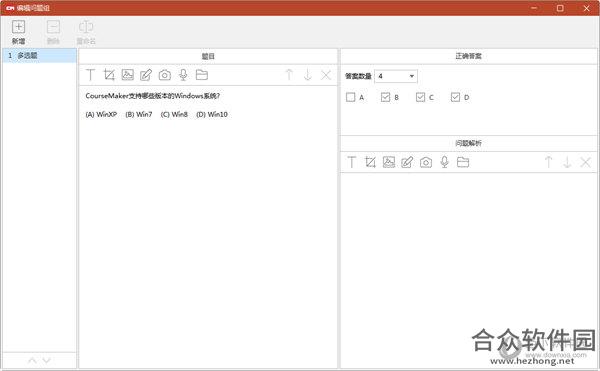600x371 pixels.
Task: Record audio with analysis panel microphone
Action: tap(444, 162)
